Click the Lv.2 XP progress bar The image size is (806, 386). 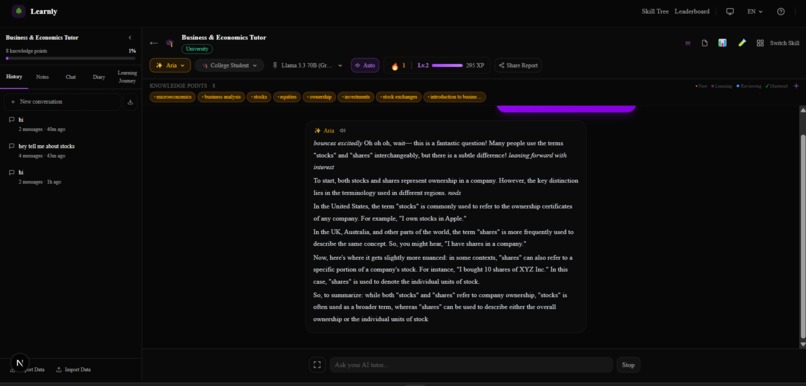pyautogui.click(x=447, y=66)
